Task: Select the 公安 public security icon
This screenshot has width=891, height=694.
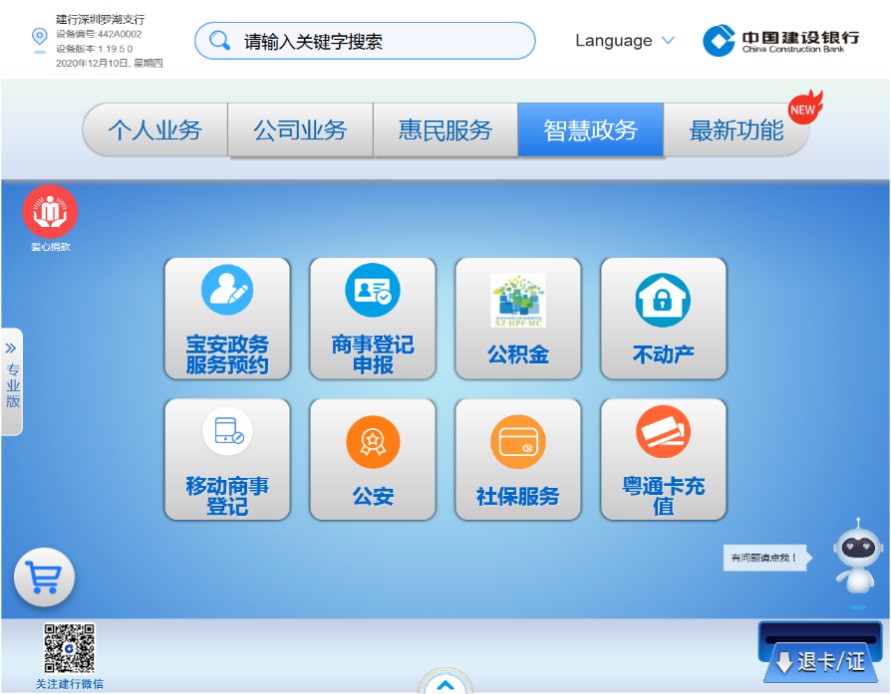Action: click(x=372, y=459)
